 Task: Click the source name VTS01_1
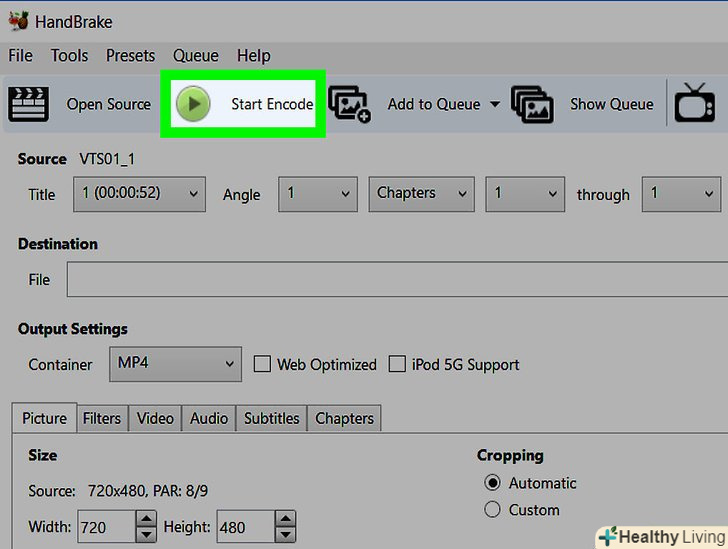coord(107,159)
